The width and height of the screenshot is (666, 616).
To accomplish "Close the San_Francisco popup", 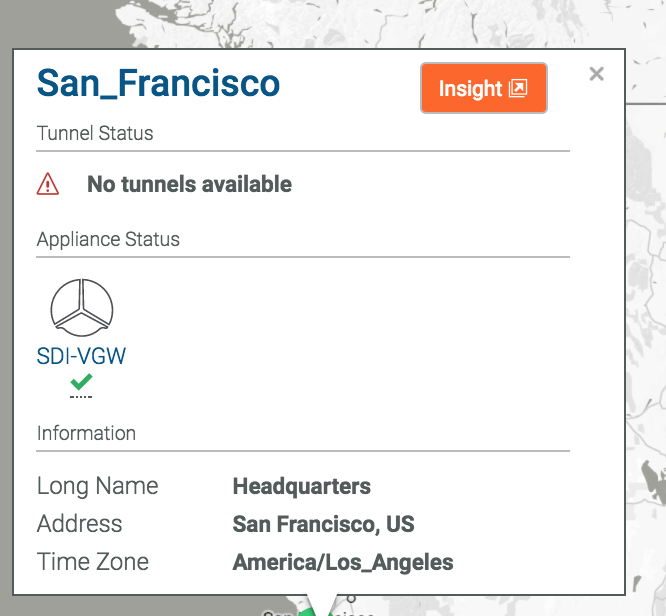I will click(x=597, y=73).
